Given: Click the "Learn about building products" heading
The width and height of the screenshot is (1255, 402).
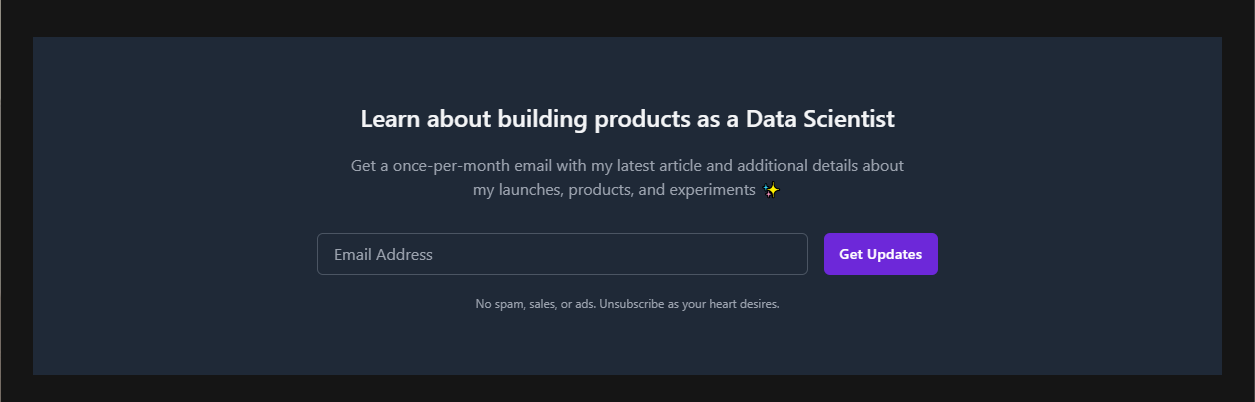Looking at the screenshot, I should click(627, 119).
